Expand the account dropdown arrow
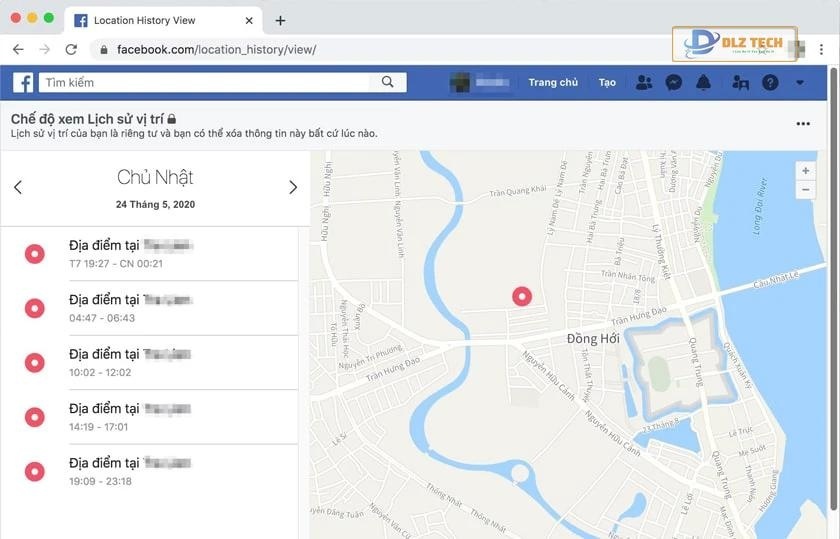The width and height of the screenshot is (840, 539). 800,83
